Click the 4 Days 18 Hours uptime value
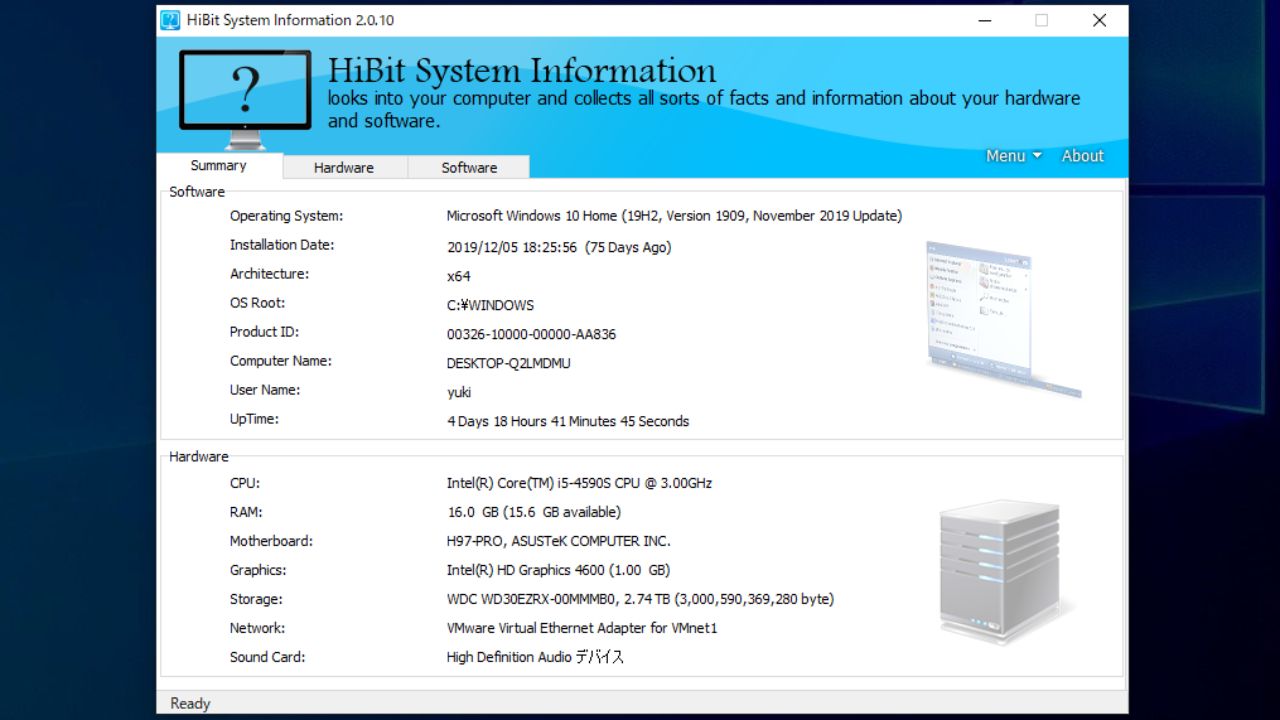Screen dimensions: 1280x720 click(x=568, y=421)
